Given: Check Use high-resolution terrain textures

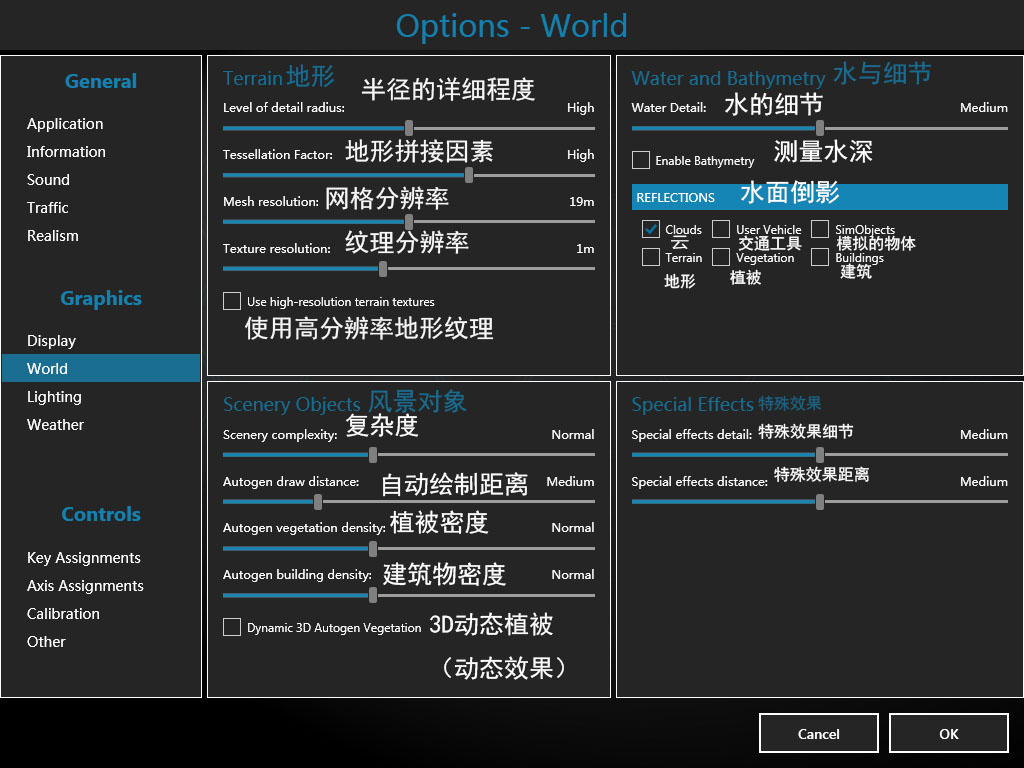Looking at the screenshot, I should [x=232, y=301].
